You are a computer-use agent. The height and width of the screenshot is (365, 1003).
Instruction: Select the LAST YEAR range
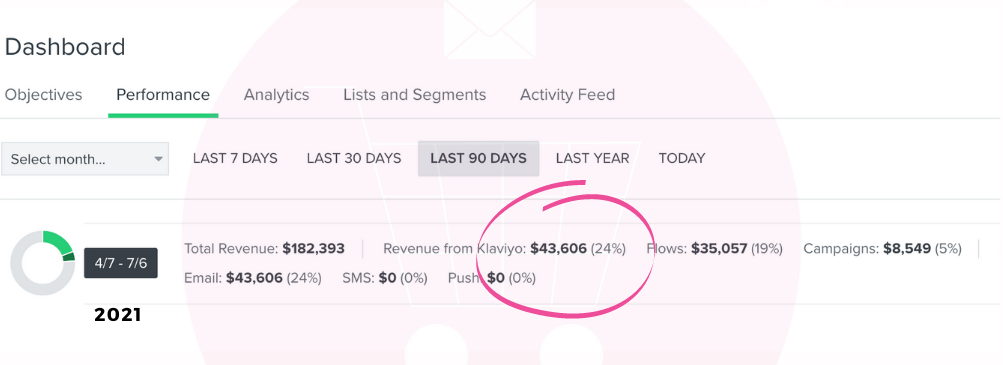point(592,159)
